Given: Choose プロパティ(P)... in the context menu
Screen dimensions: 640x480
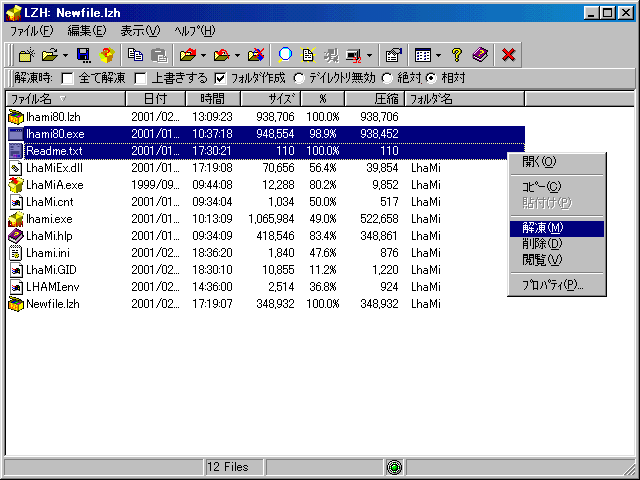Looking at the screenshot, I should [x=557, y=285].
